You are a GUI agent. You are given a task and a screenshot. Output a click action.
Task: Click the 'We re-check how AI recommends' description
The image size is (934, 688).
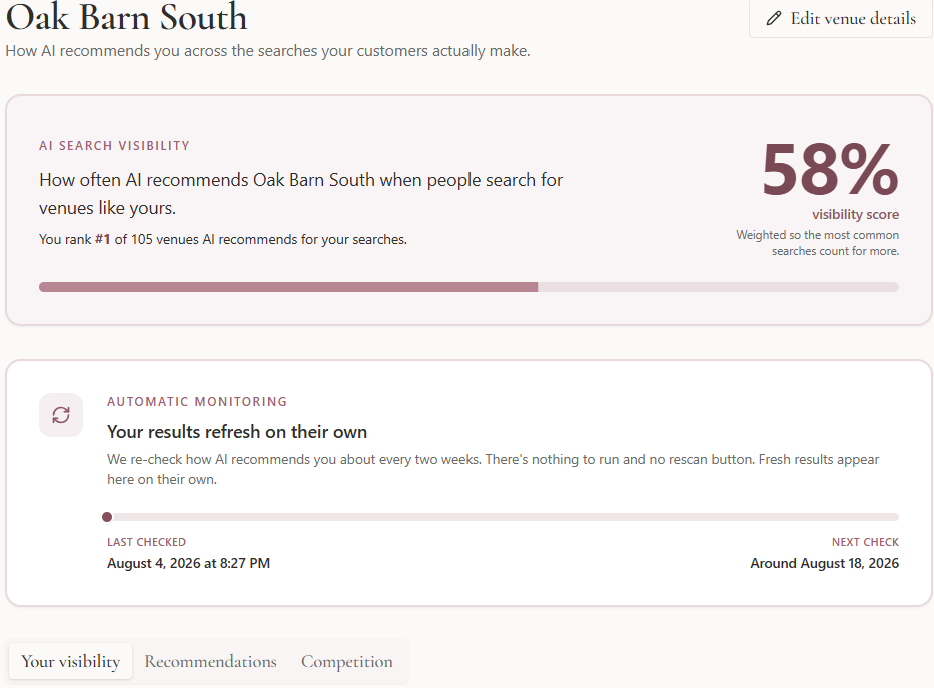pos(493,469)
